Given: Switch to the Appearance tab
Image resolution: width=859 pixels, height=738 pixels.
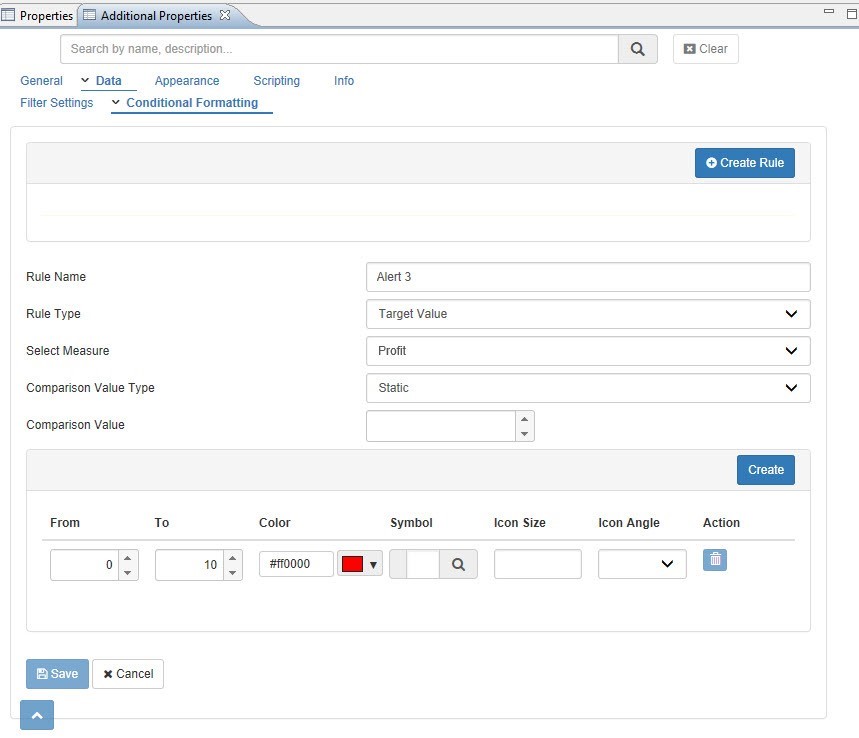Looking at the screenshot, I should (x=187, y=81).
